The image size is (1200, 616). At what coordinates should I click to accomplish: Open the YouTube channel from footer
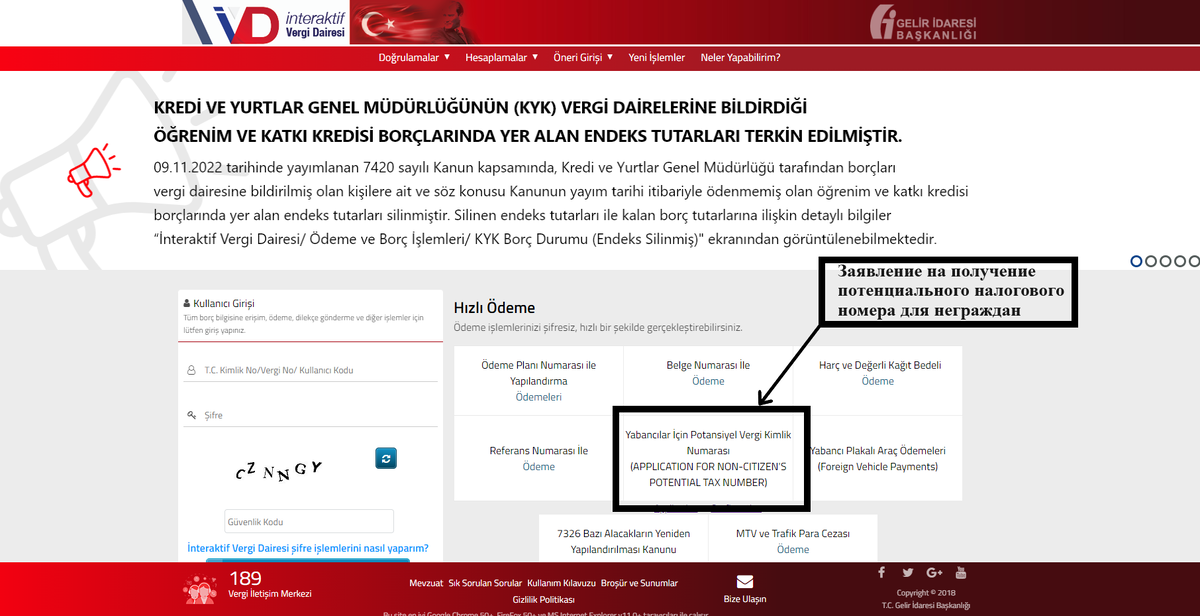coord(961,572)
